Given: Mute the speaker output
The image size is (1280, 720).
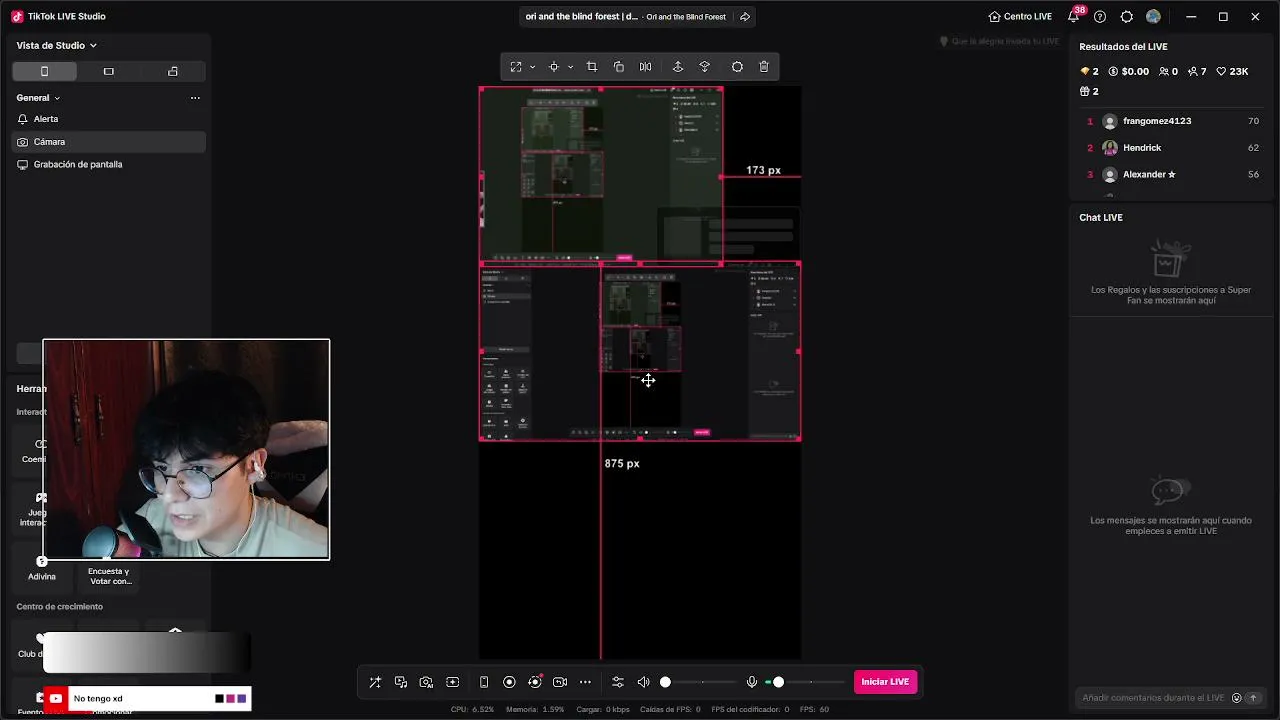Looking at the screenshot, I should (643, 682).
